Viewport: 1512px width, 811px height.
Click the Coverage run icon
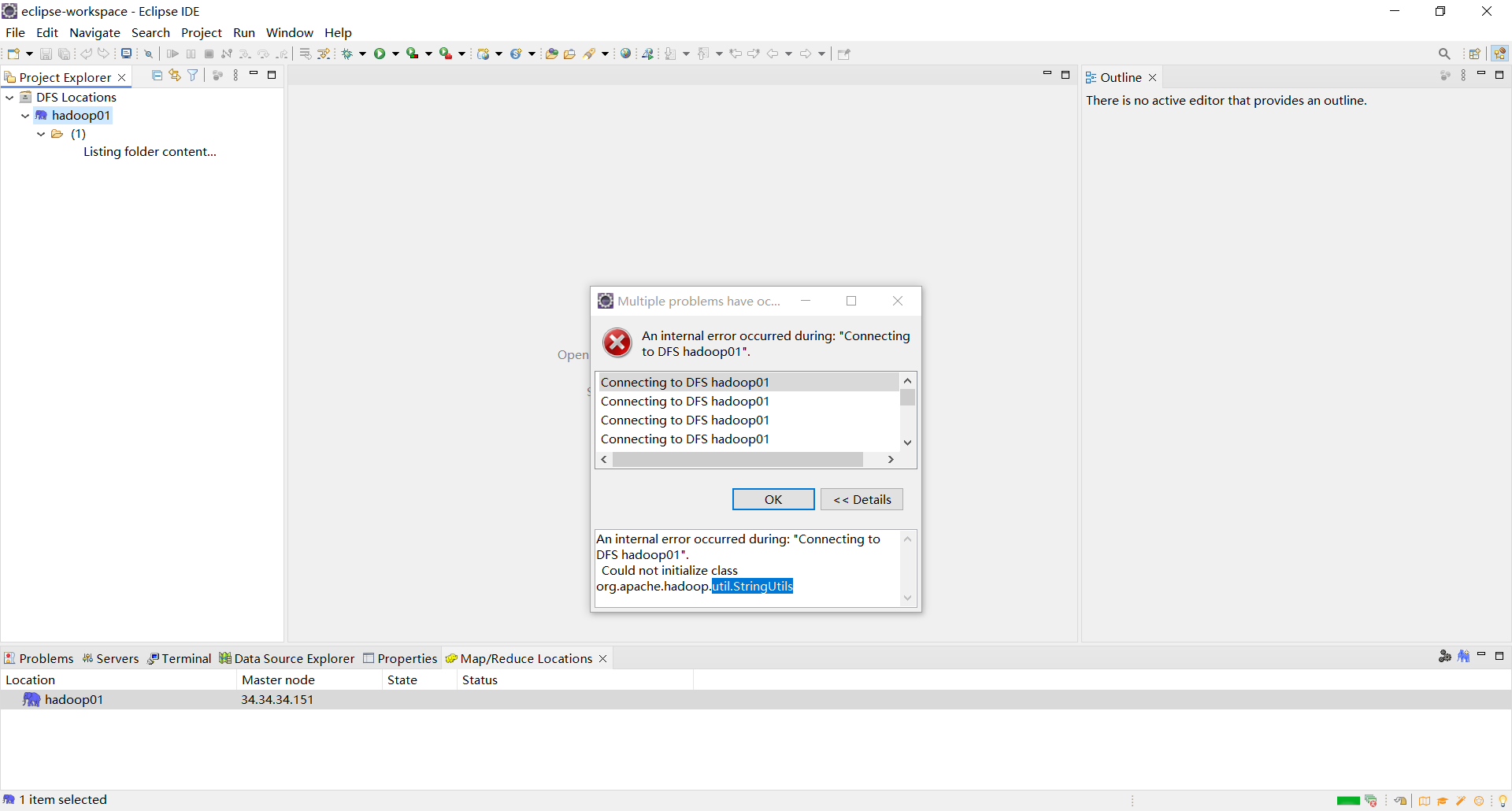point(413,54)
